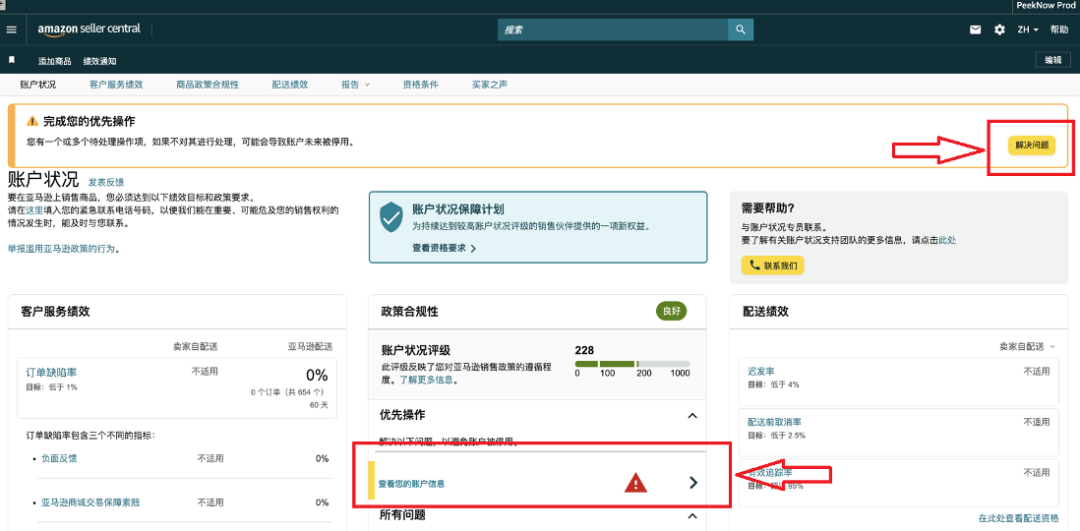
Task: Switch to 客户服务绩效 tab
Action: coord(116,85)
